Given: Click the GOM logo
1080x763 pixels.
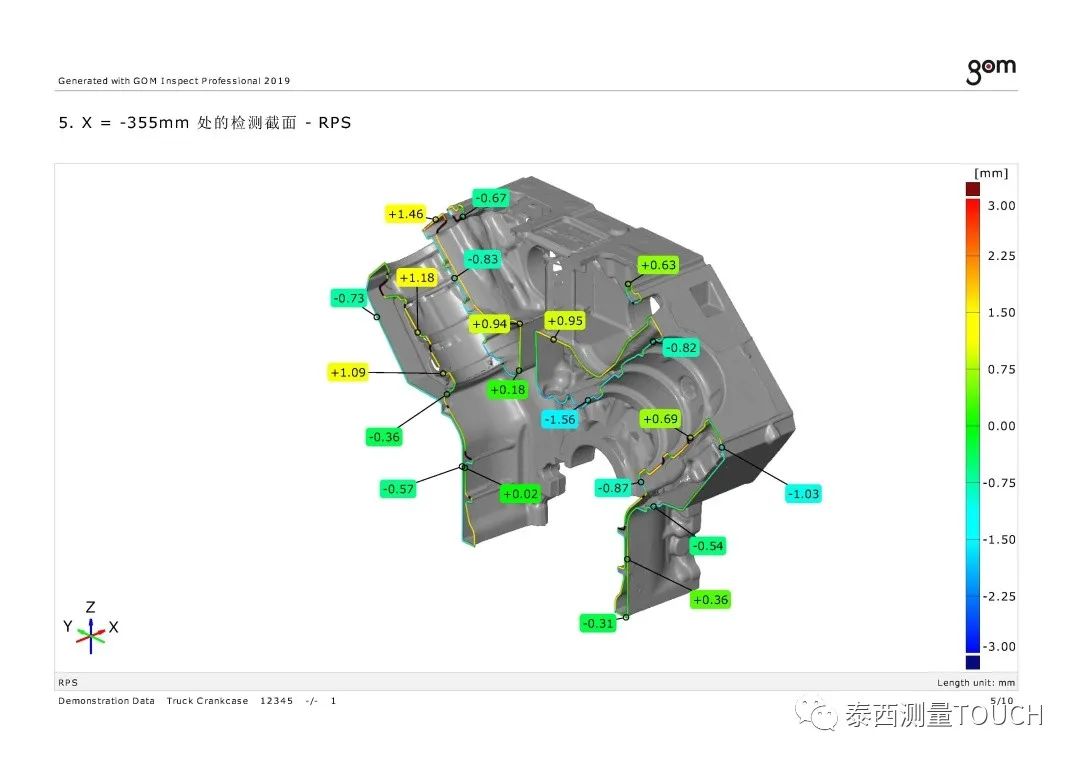Looking at the screenshot, I should pyautogui.click(x=991, y=70).
